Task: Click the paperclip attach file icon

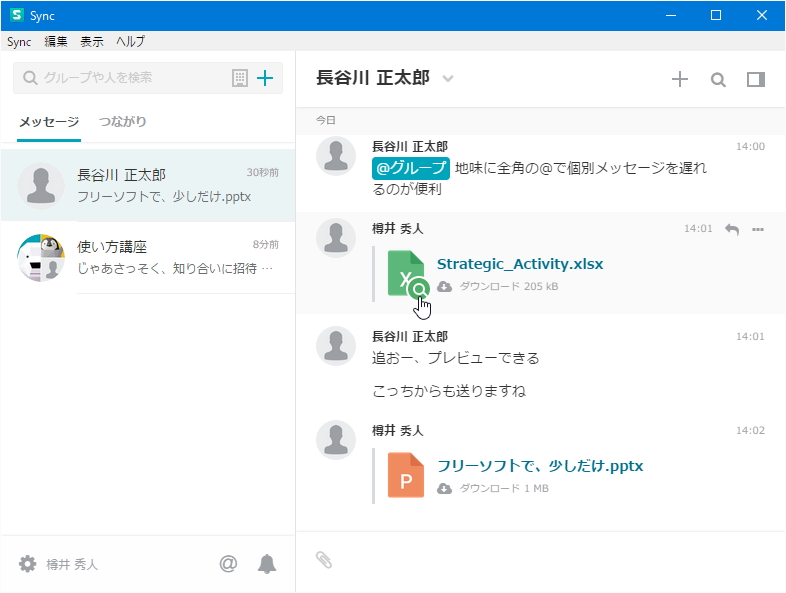Action: pyautogui.click(x=324, y=560)
